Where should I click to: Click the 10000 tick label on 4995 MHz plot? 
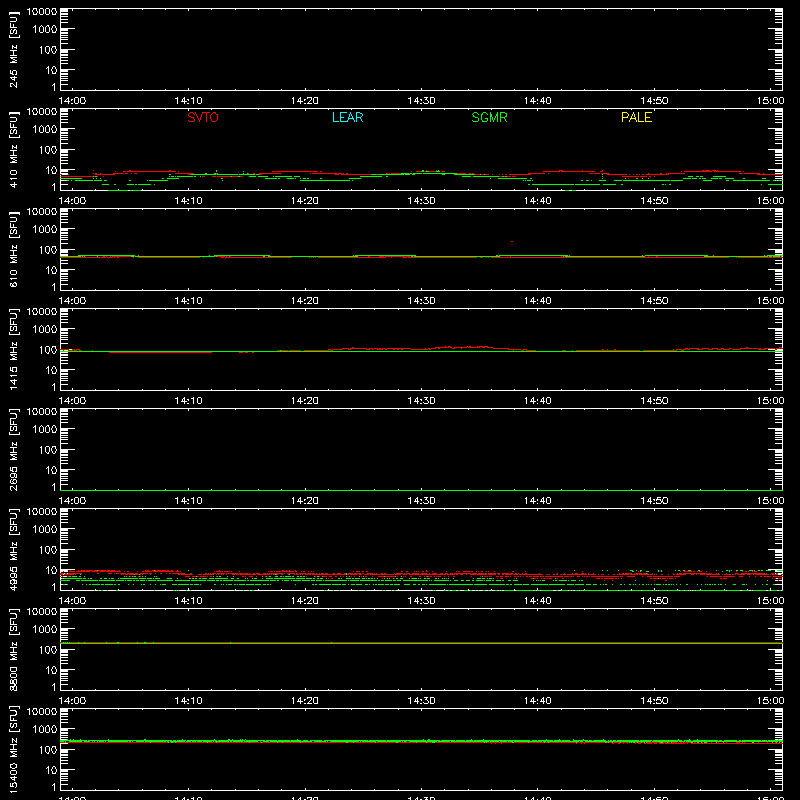(42, 511)
